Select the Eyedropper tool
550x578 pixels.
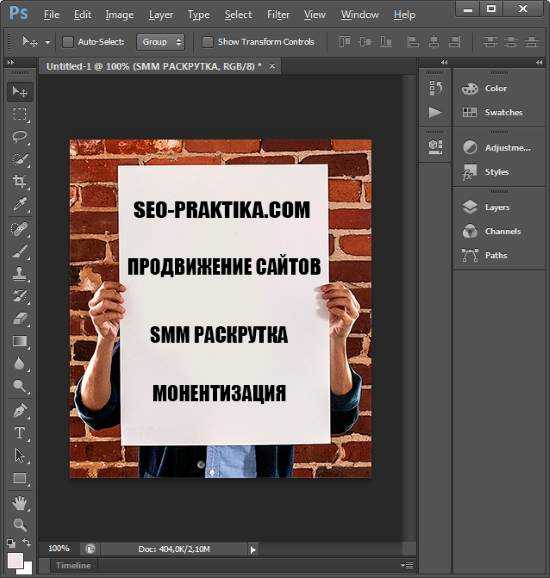pos(20,204)
